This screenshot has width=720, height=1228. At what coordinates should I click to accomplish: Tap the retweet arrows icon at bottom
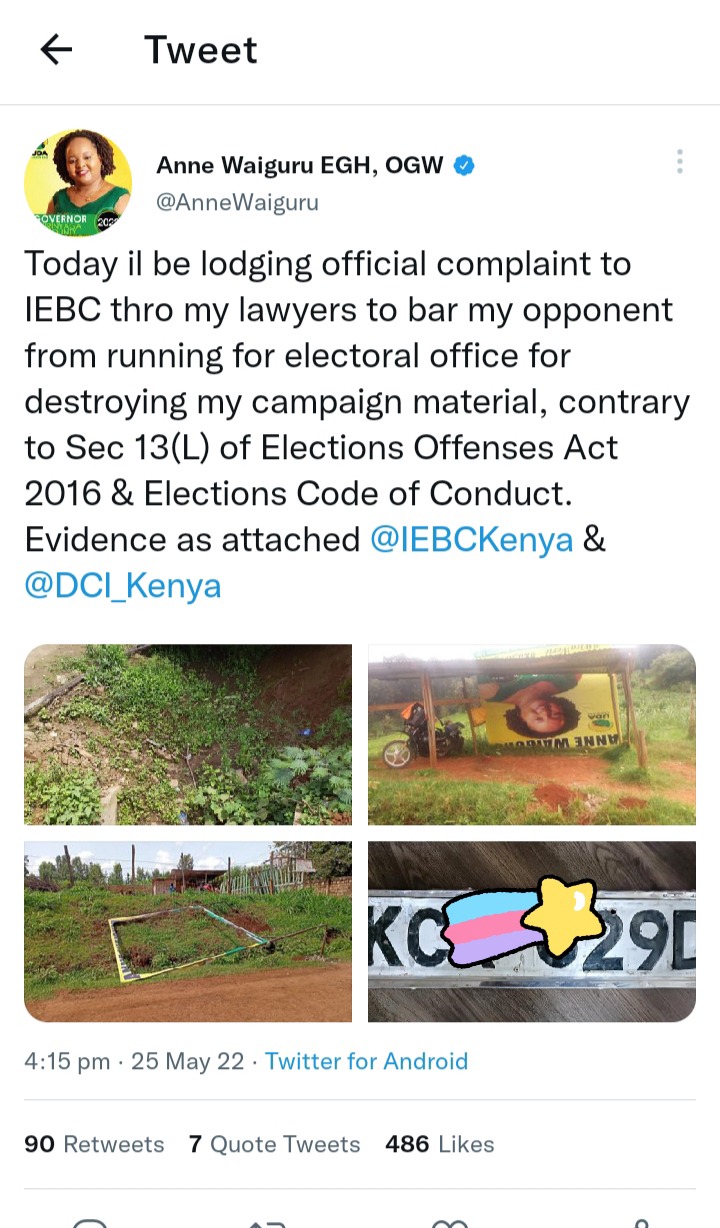pyautogui.click(x=269, y=1222)
